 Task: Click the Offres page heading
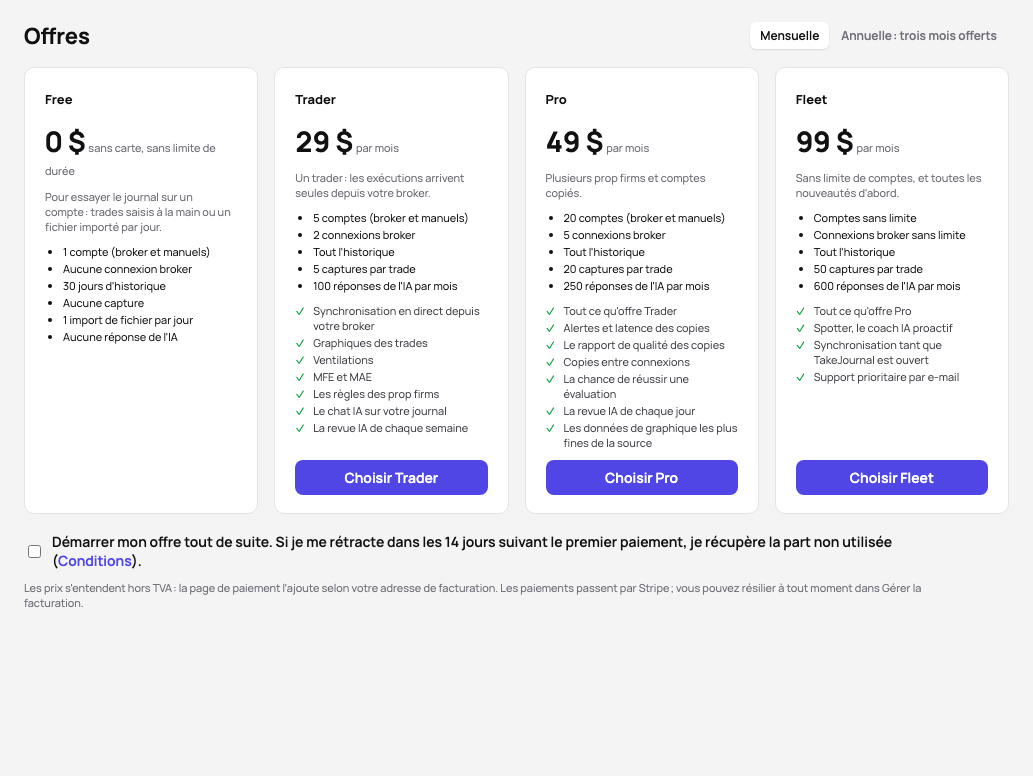click(57, 36)
